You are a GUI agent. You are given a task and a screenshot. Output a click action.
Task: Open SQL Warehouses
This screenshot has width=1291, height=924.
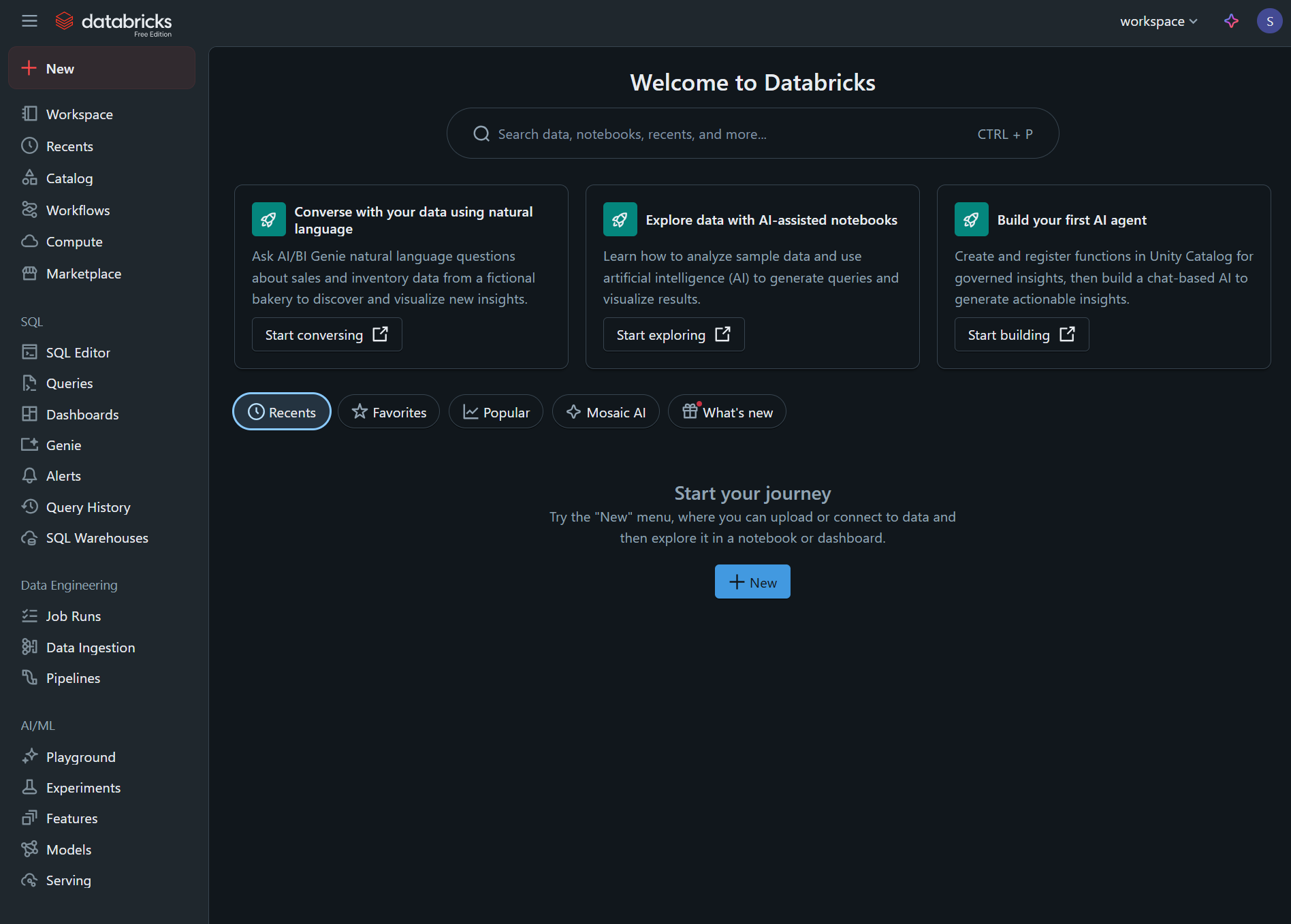click(102, 538)
